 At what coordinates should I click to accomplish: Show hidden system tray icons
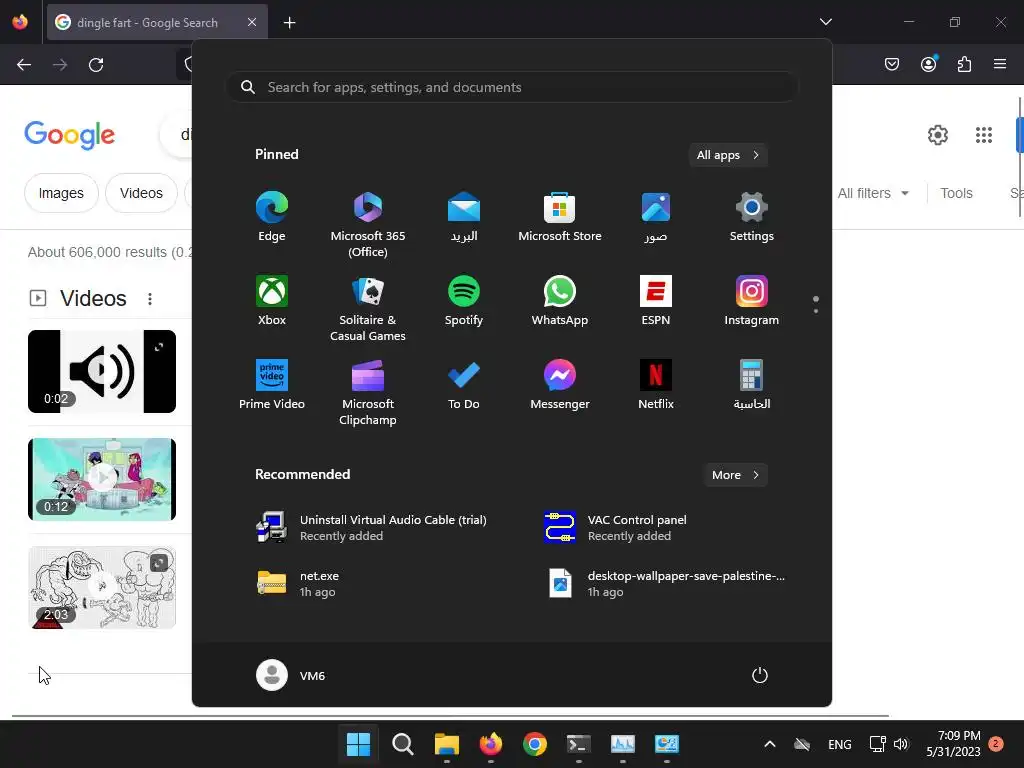pyautogui.click(x=770, y=744)
